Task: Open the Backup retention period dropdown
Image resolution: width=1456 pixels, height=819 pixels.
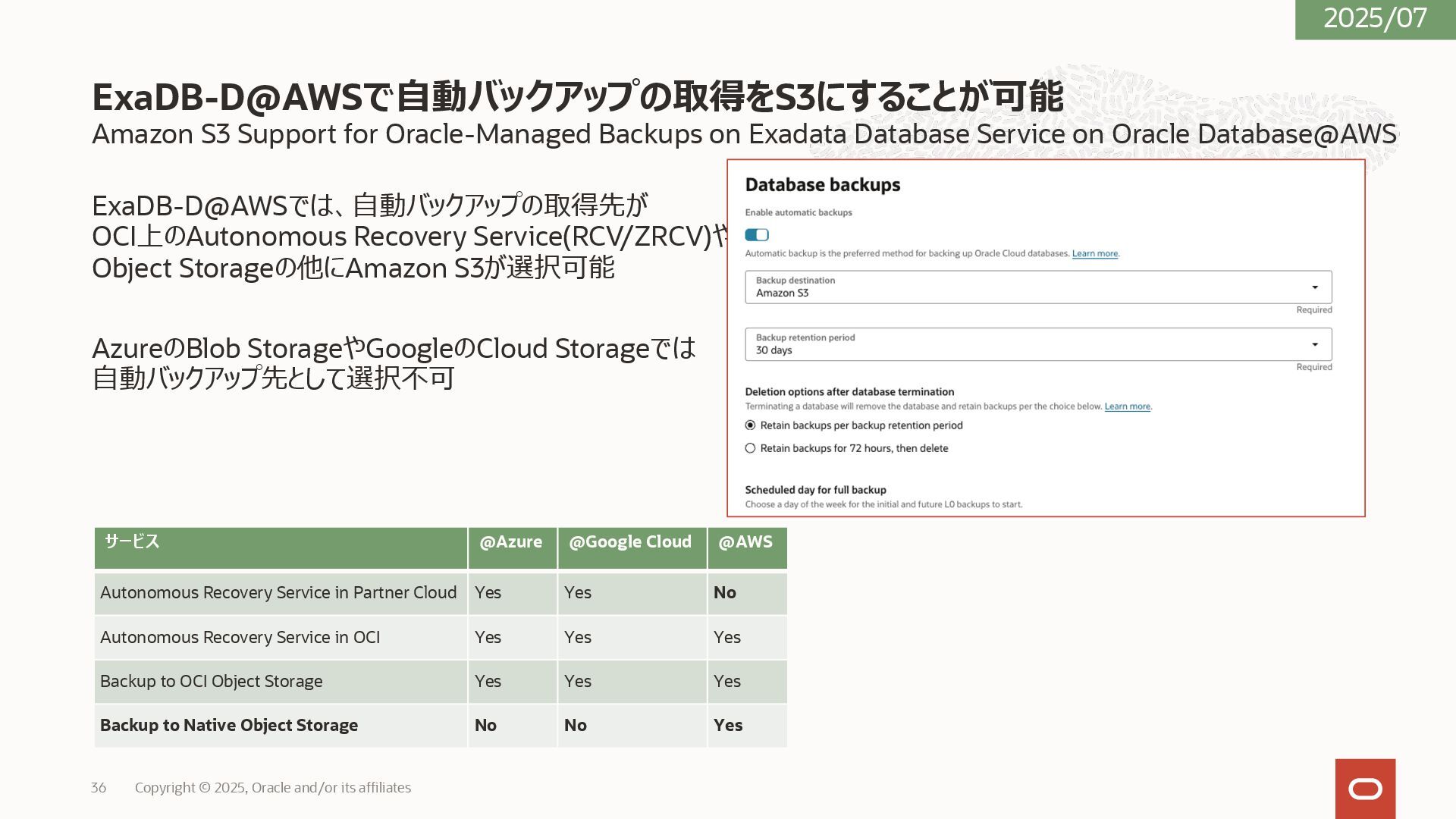Action: [1038, 344]
